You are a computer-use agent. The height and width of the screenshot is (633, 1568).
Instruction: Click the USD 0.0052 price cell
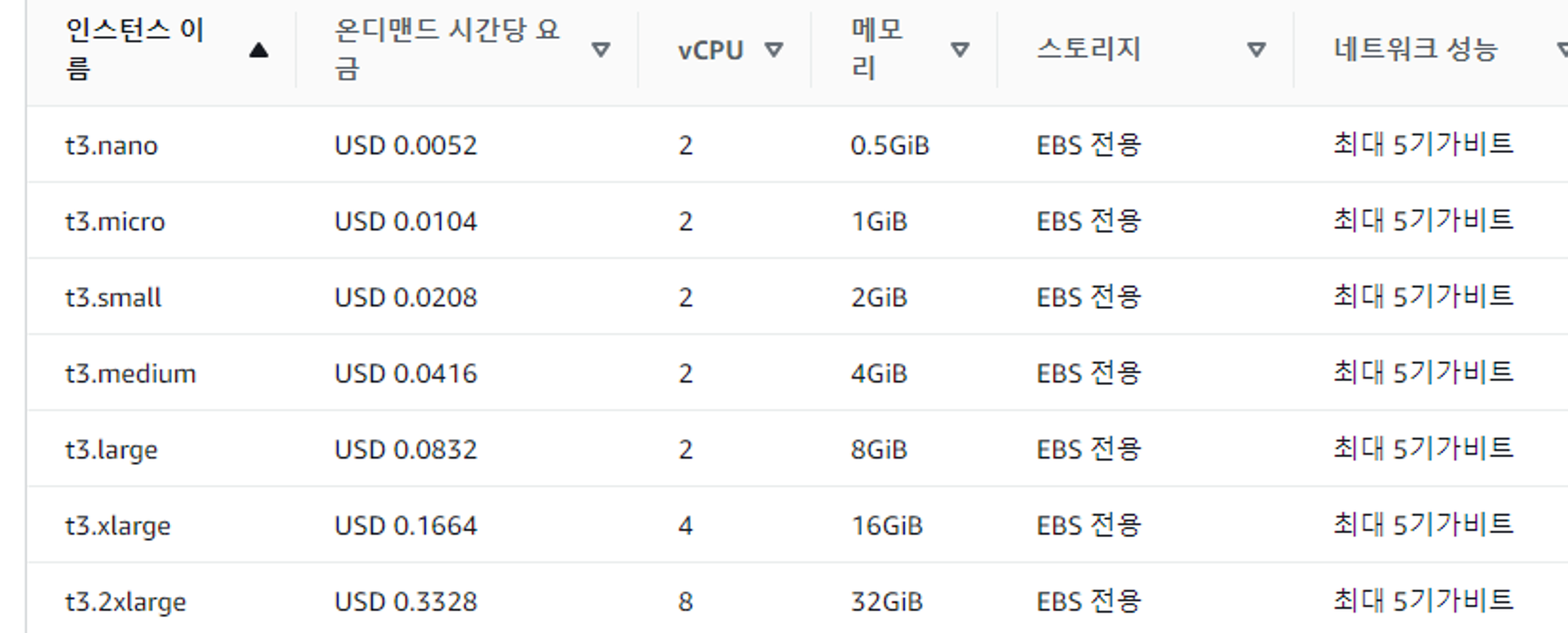(405, 145)
